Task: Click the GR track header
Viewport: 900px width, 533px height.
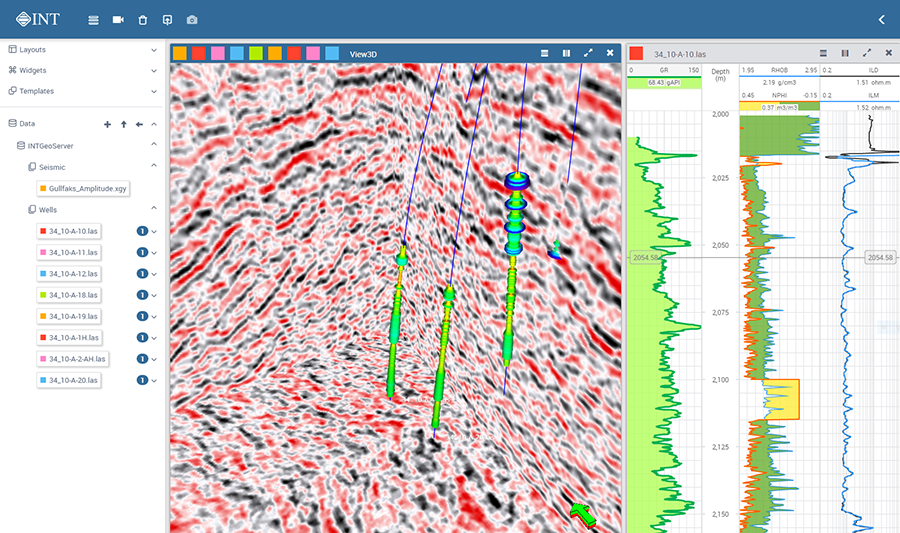Action: [664, 70]
